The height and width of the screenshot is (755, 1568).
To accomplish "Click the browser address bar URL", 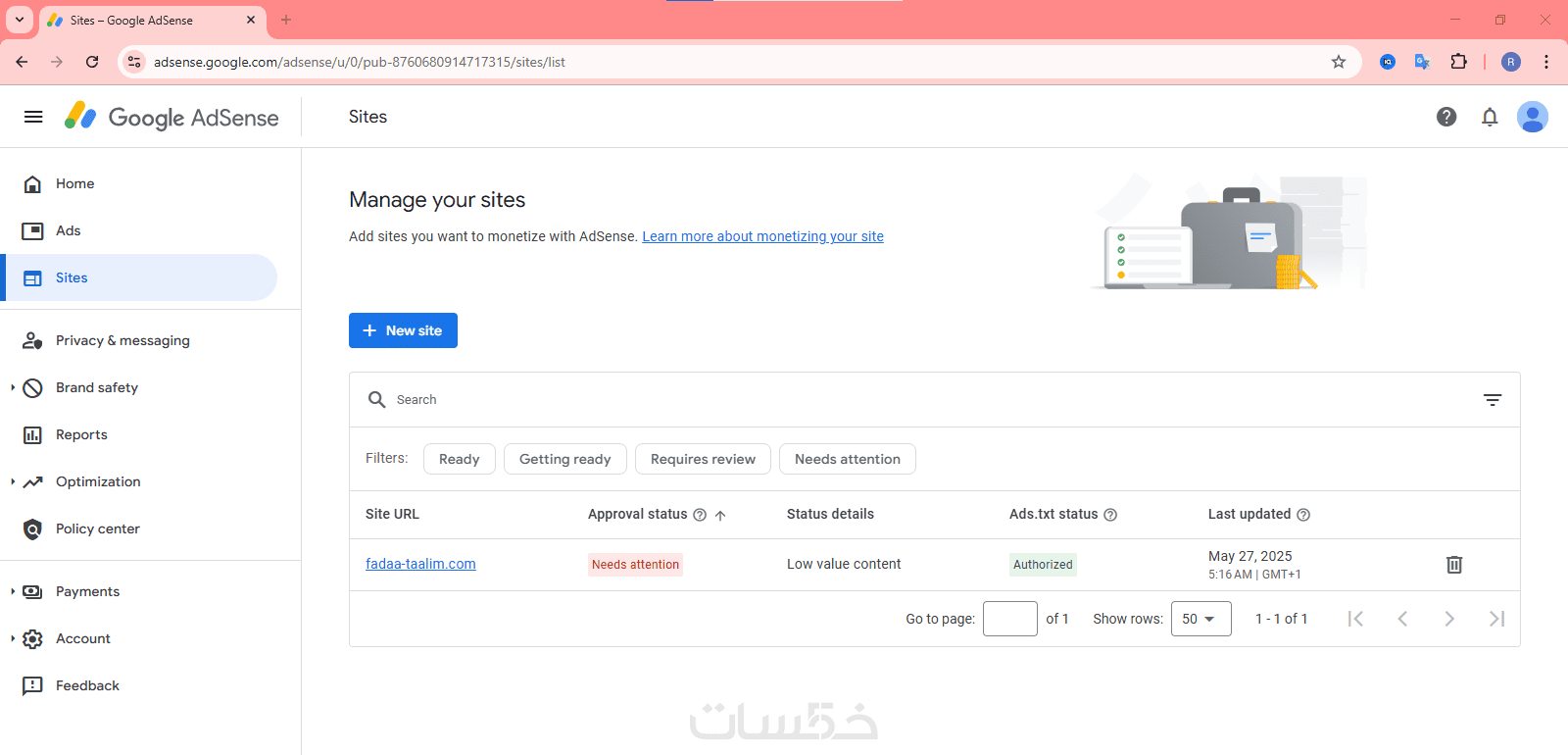I will 360,62.
